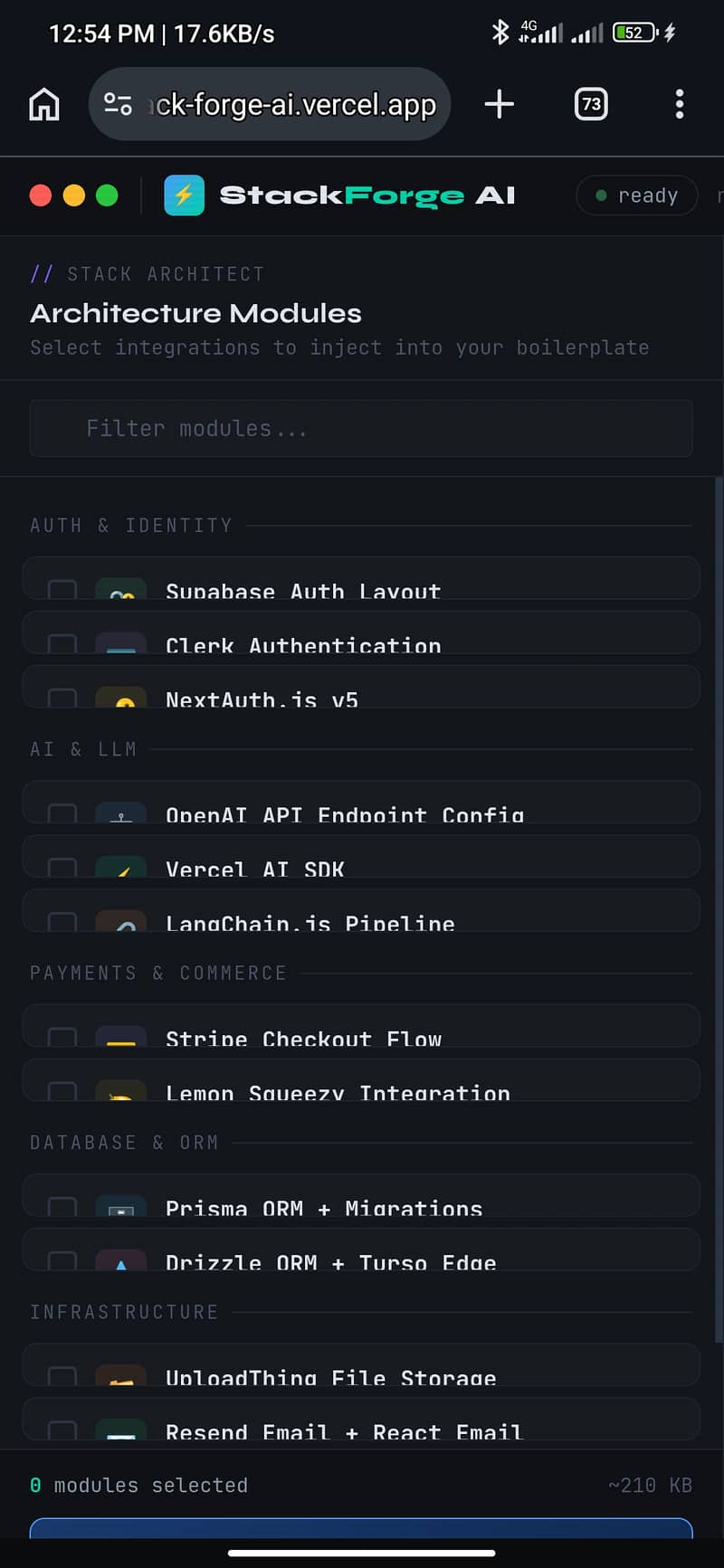724x1568 pixels.
Task: Click the StackForge AI lightning bolt logo
Action: coord(184,195)
